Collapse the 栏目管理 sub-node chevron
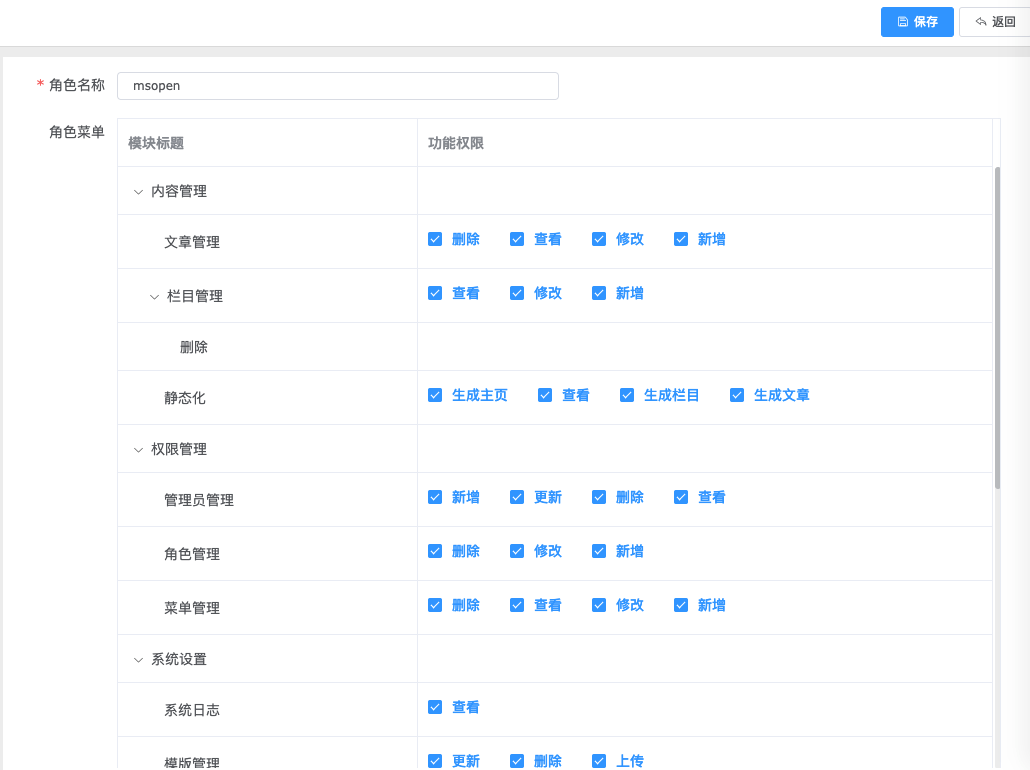 point(154,296)
